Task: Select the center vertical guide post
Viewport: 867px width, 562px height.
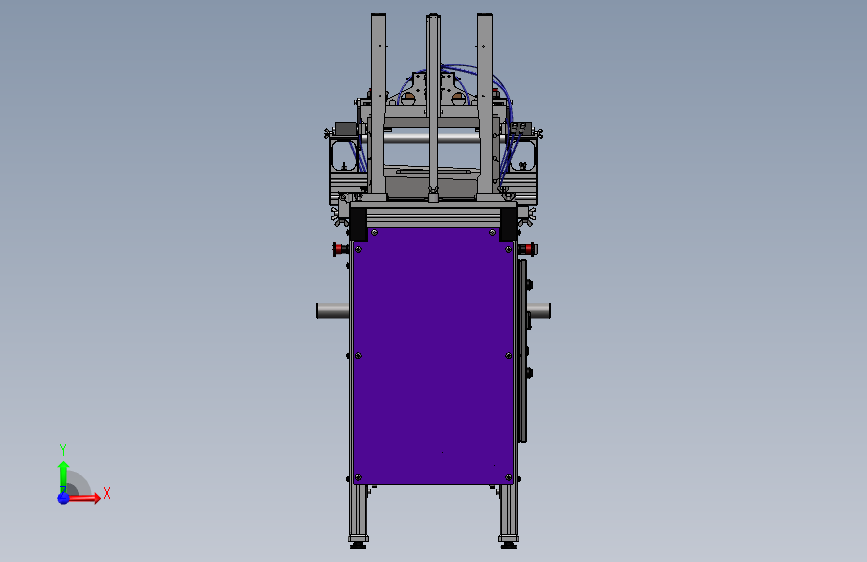Action: click(433, 105)
